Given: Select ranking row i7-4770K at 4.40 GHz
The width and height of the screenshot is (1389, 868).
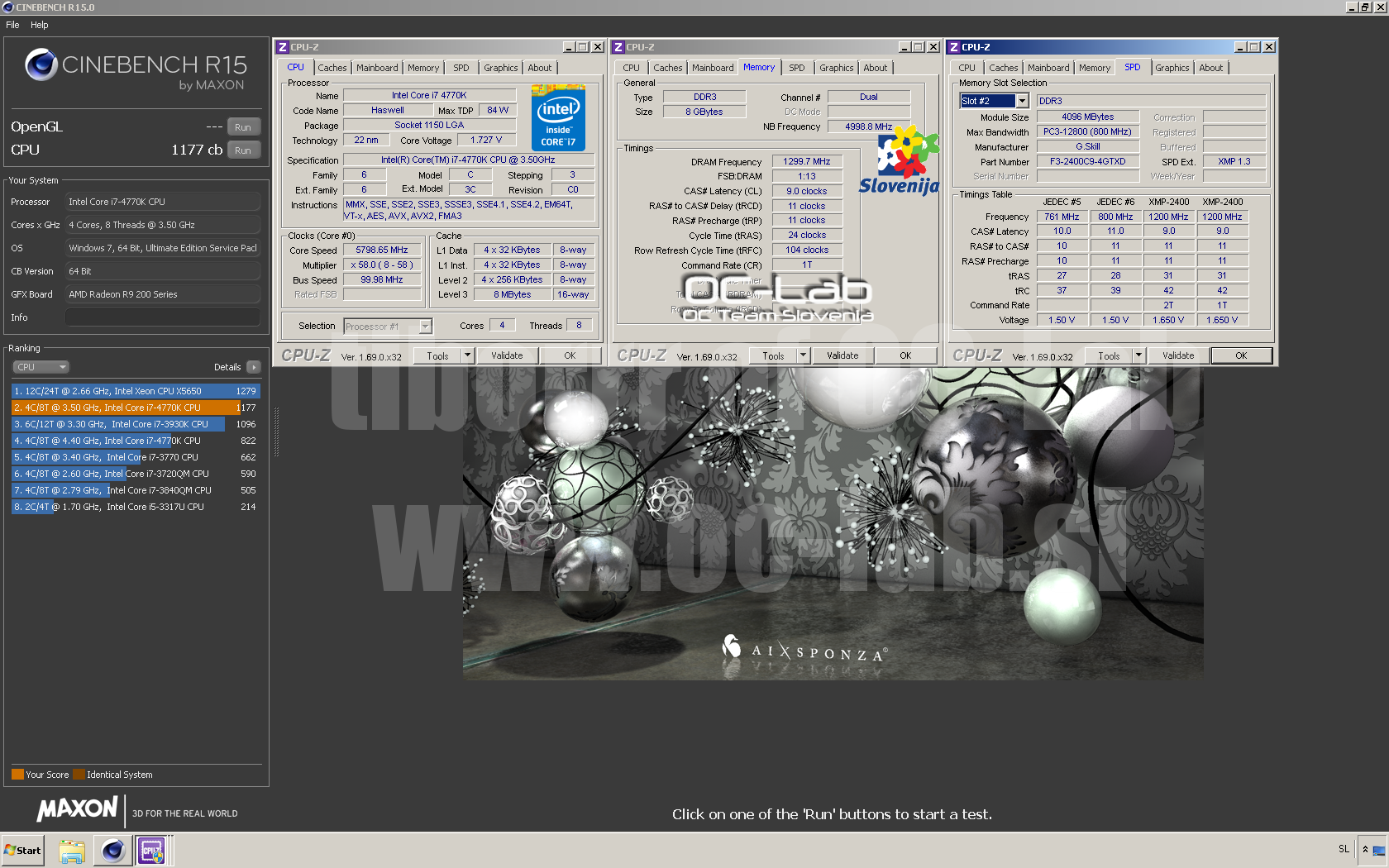Looking at the screenshot, I should point(136,441).
